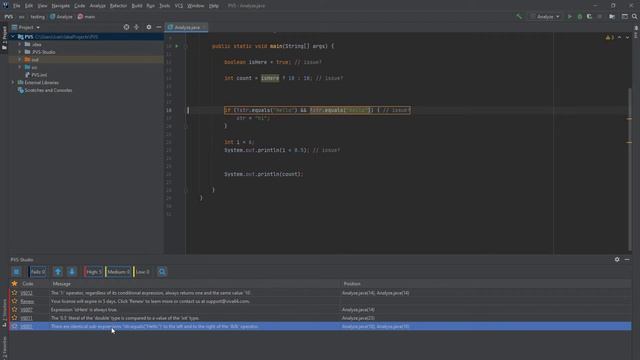Start debugging with the bug icon
Image resolution: width=640 pixels, height=360 pixels.
tap(580, 17)
